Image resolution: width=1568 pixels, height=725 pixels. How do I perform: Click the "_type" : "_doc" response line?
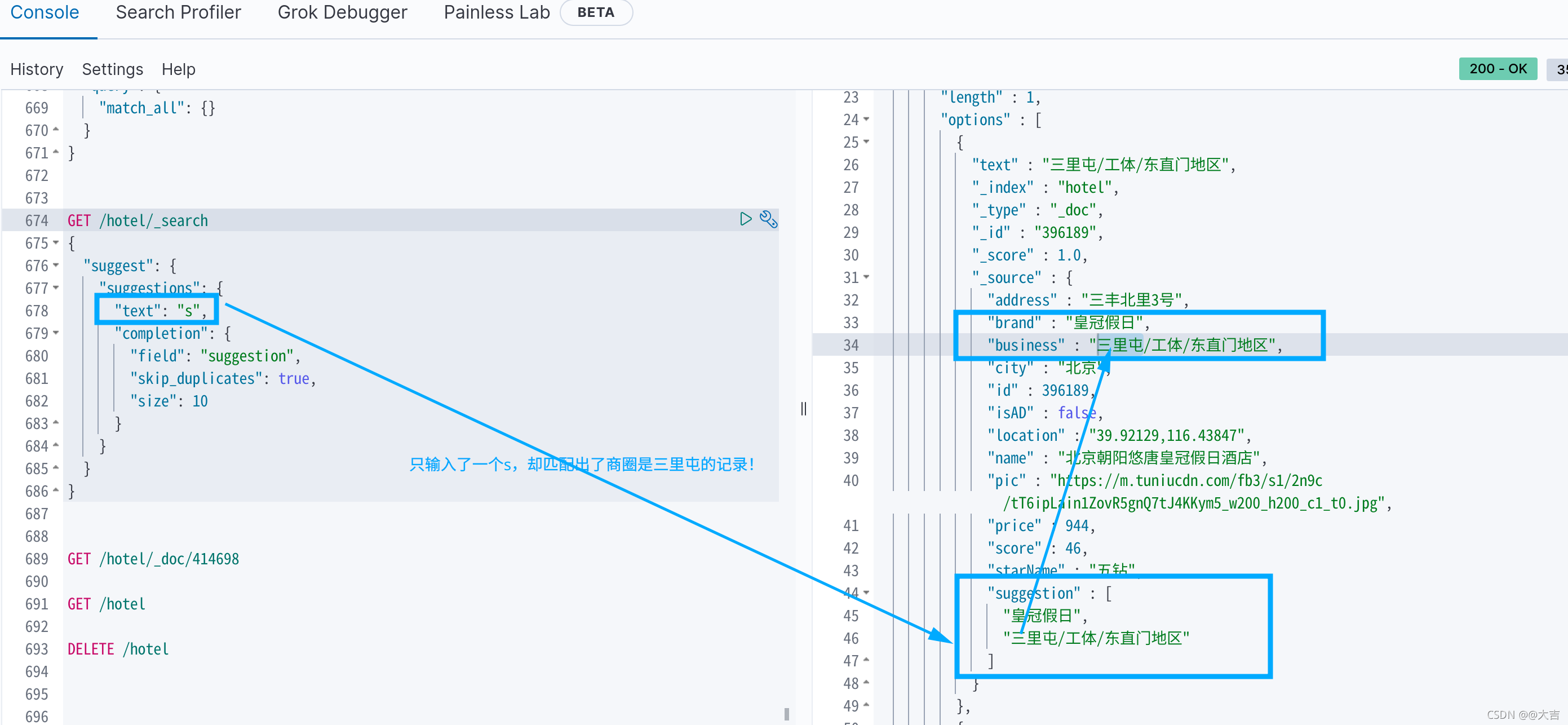1038,209
